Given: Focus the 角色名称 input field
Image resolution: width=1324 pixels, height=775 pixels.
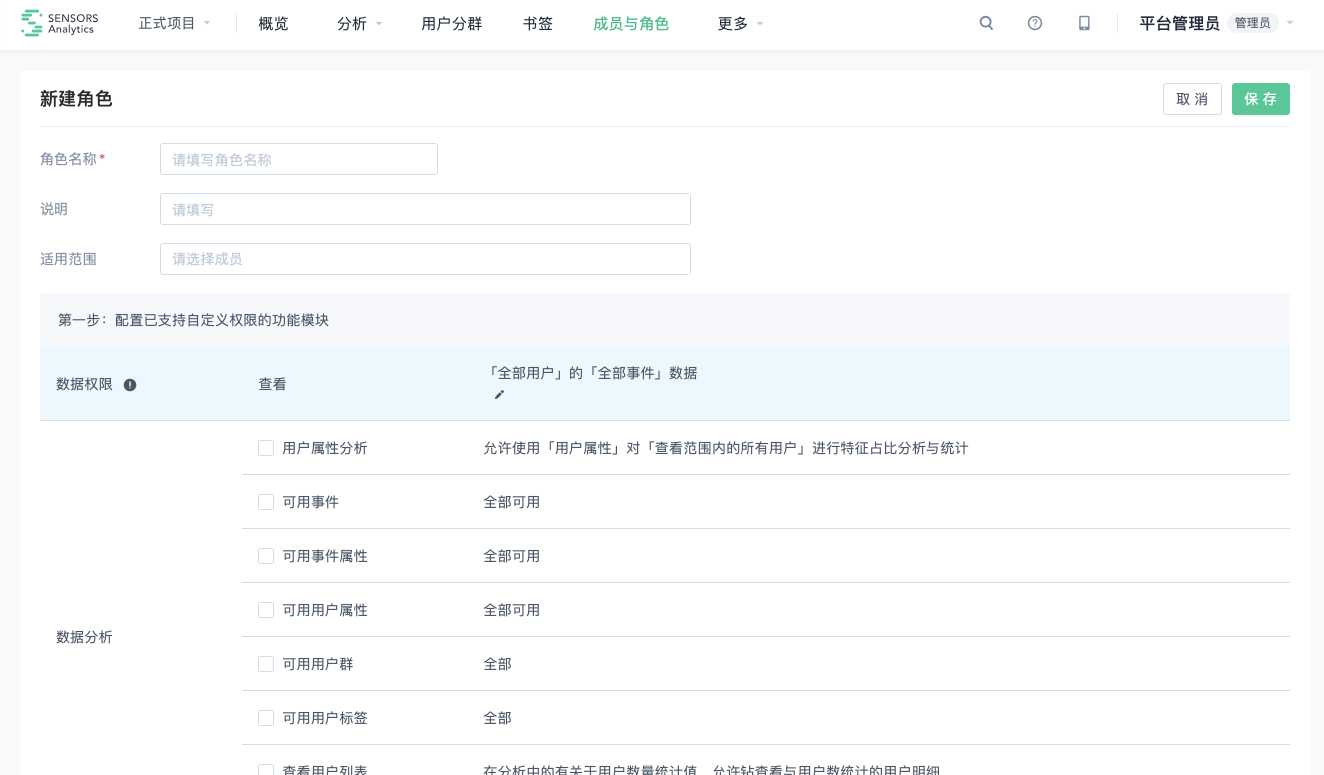Looking at the screenshot, I should coord(299,159).
